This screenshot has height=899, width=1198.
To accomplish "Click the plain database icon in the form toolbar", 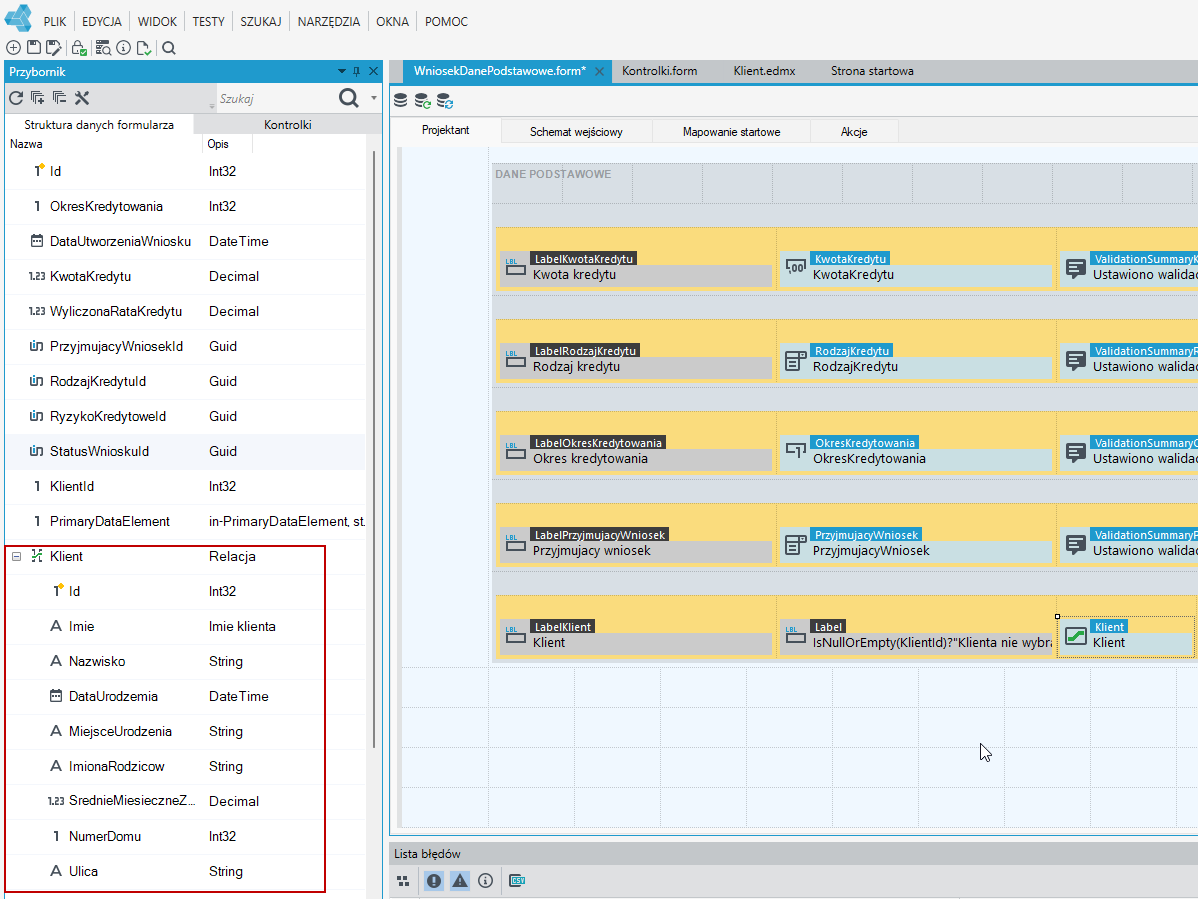I will click(400, 101).
